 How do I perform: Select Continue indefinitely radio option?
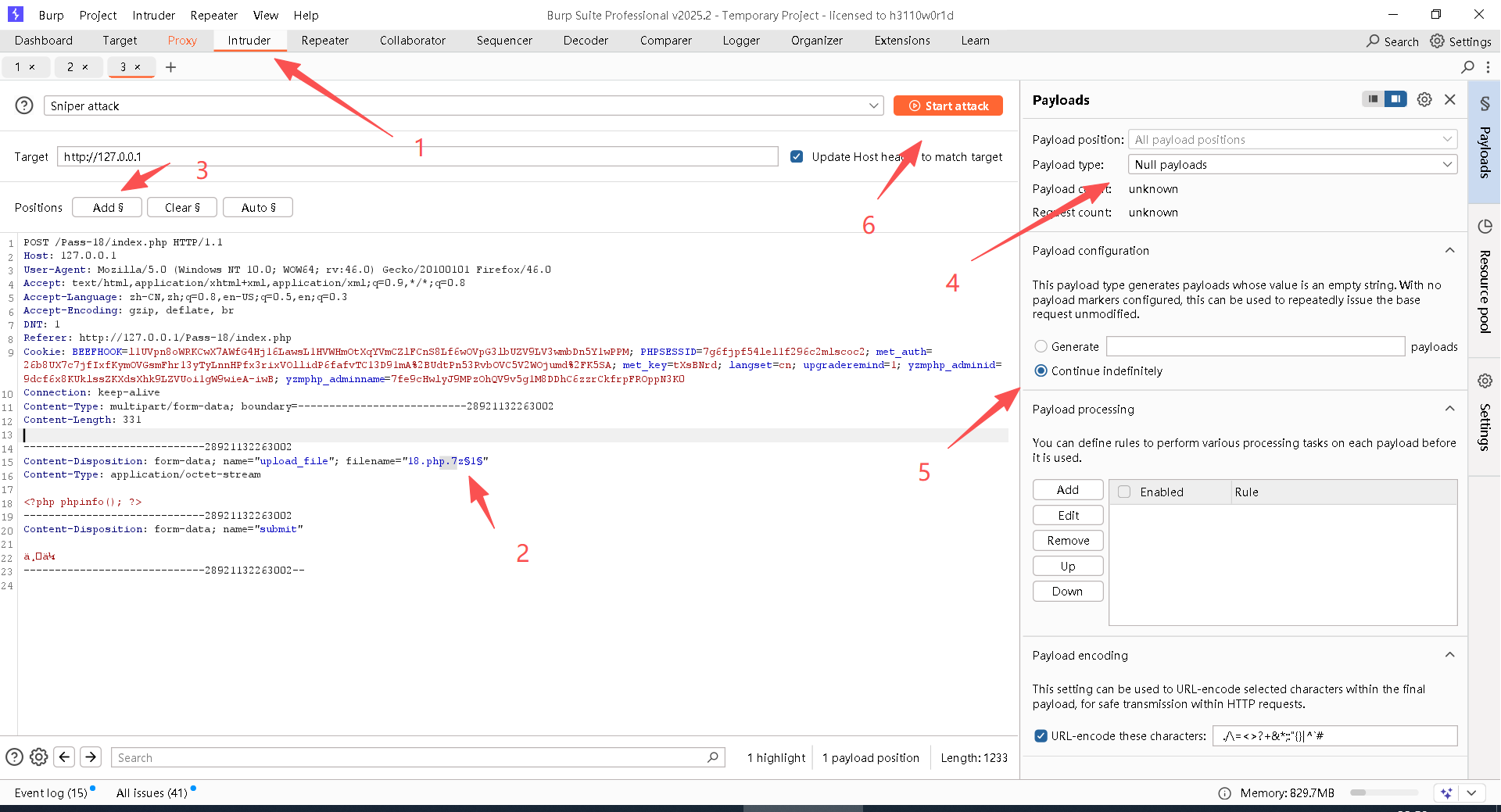point(1041,370)
